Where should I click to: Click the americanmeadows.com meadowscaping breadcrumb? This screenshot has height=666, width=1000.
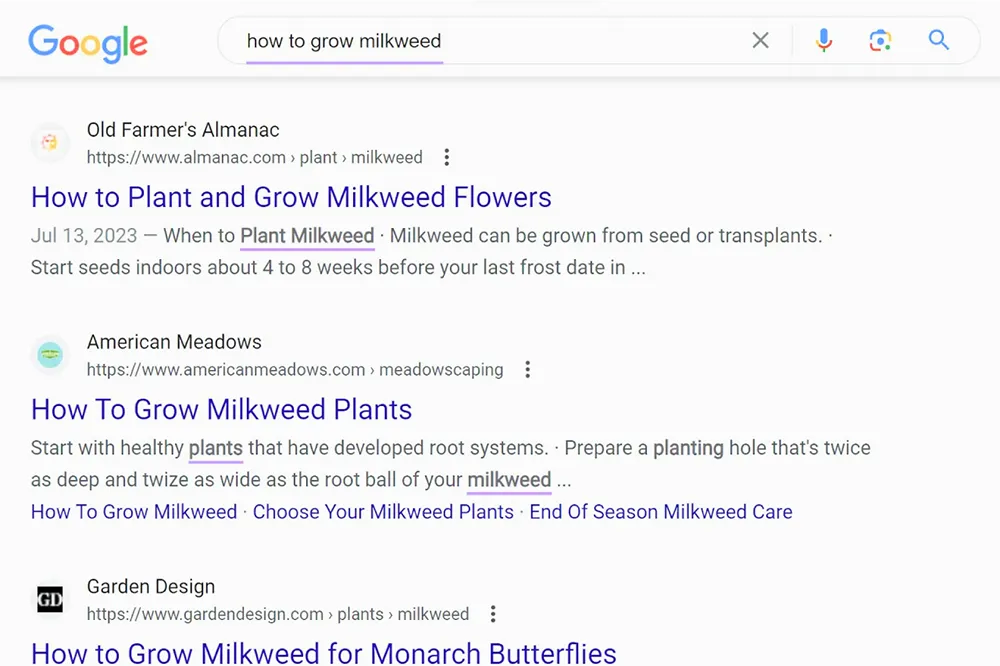(x=296, y=369)
